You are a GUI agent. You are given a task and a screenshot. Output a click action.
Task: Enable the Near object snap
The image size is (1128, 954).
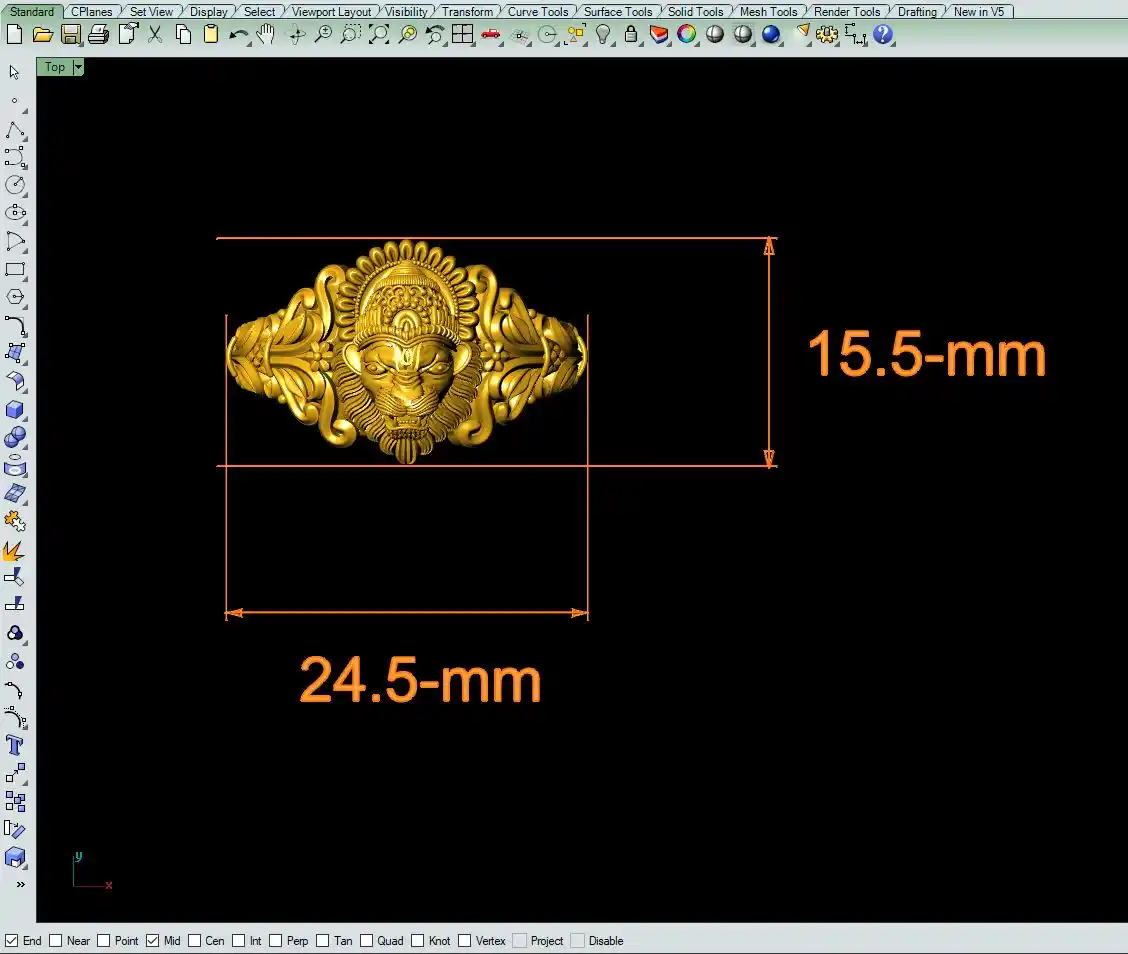point(56,941)
